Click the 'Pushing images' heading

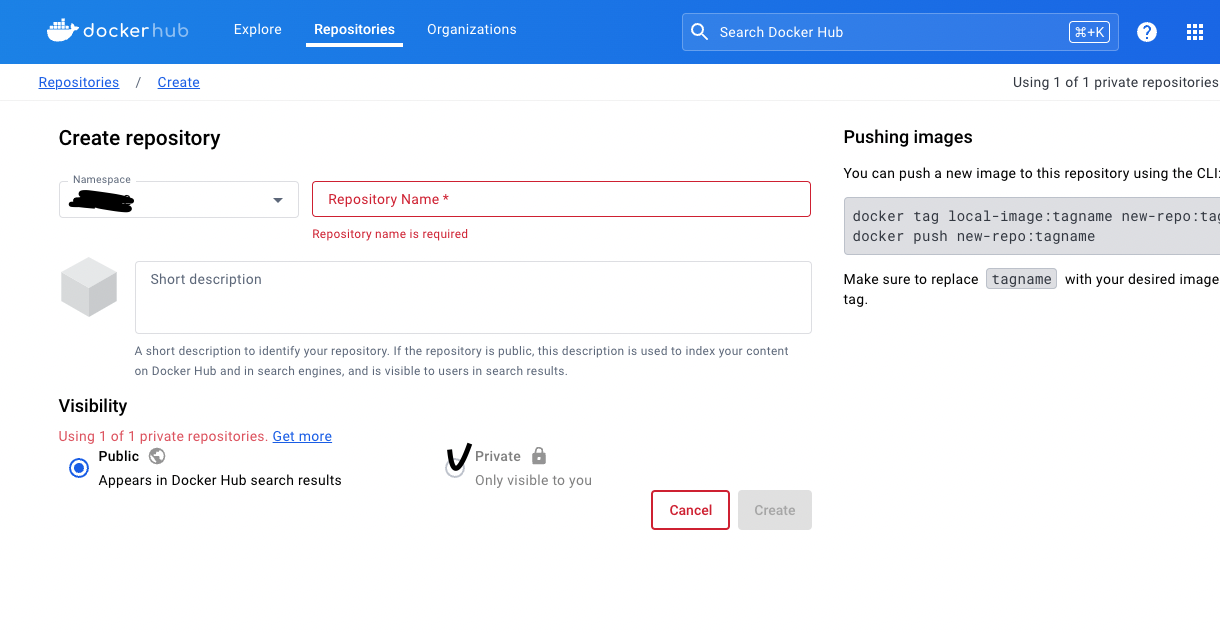point(908,137)
